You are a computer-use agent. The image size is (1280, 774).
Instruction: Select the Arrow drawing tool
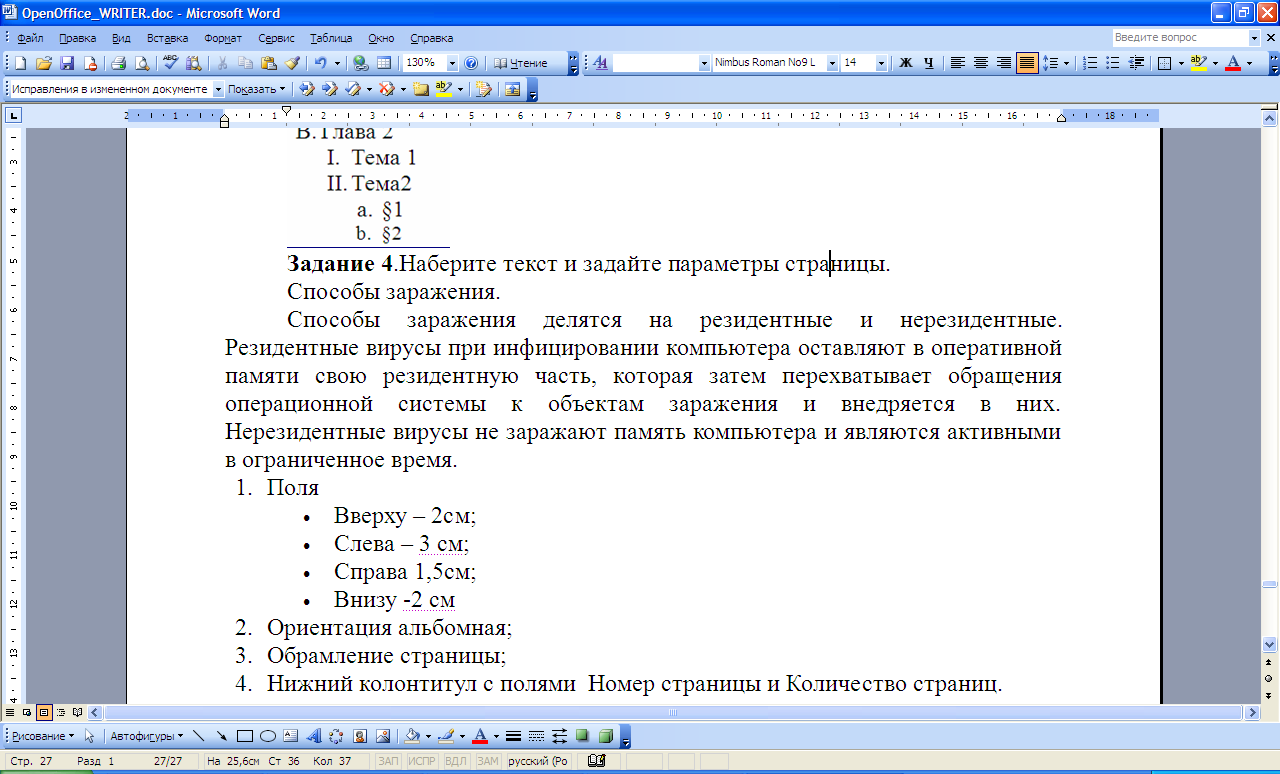coord(221,736)
